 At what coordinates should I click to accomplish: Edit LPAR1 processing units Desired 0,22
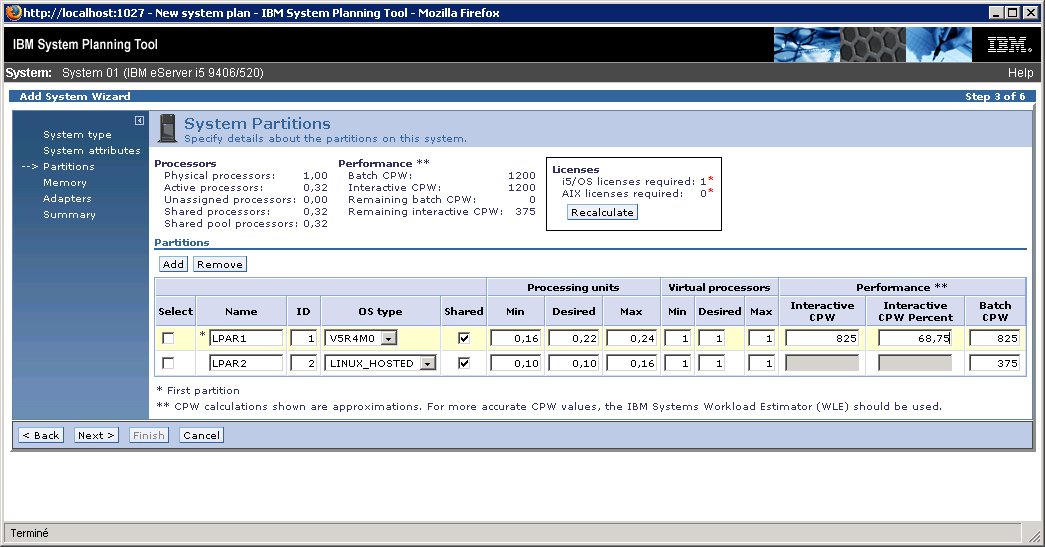pyautogui.click(x=573, y=338)
